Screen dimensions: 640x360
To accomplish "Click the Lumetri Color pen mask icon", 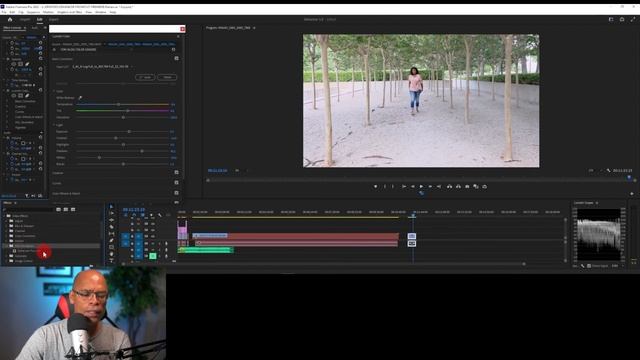I will coord(27,96).
